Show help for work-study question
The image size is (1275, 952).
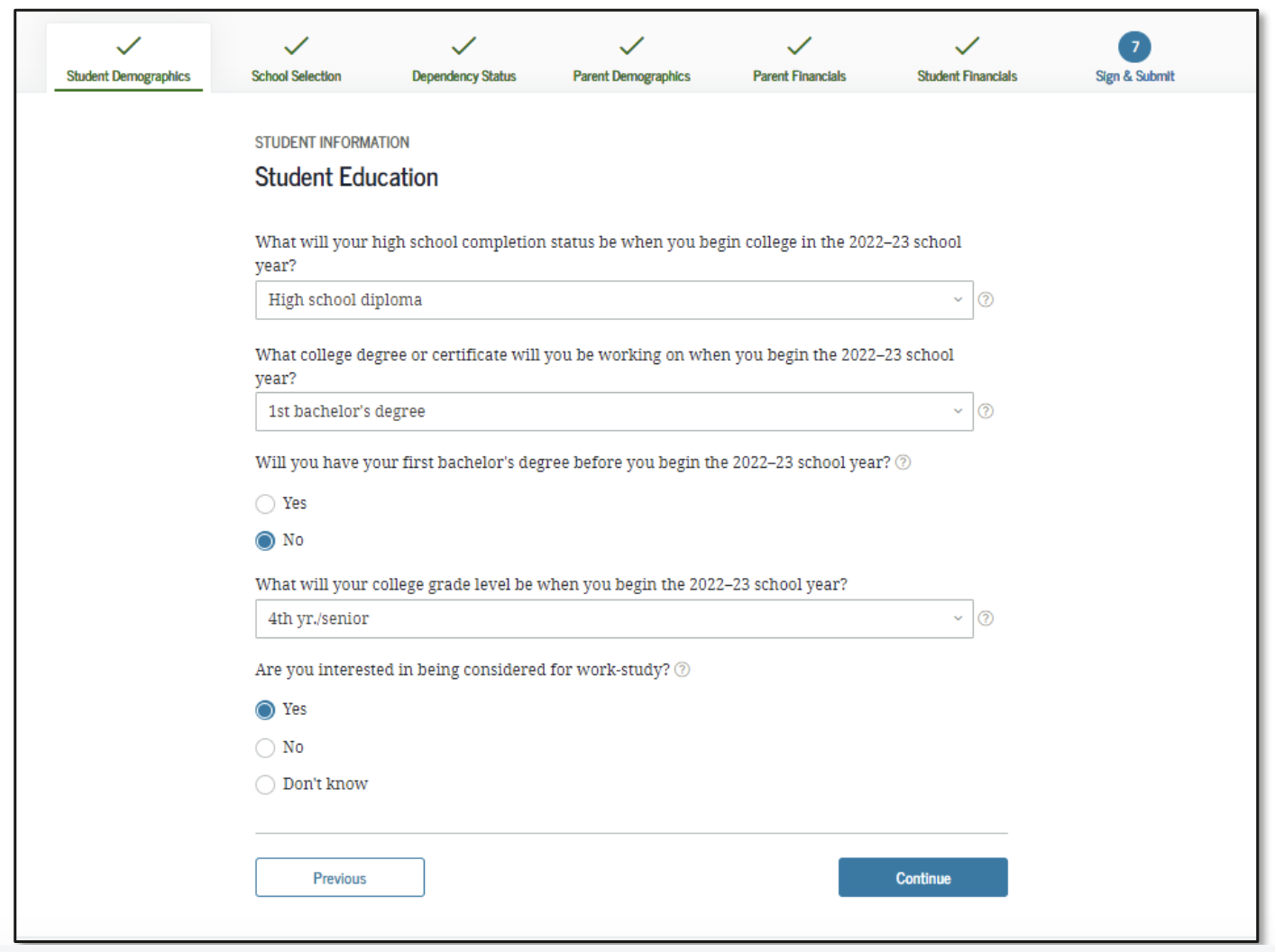(x=683, y=670)
